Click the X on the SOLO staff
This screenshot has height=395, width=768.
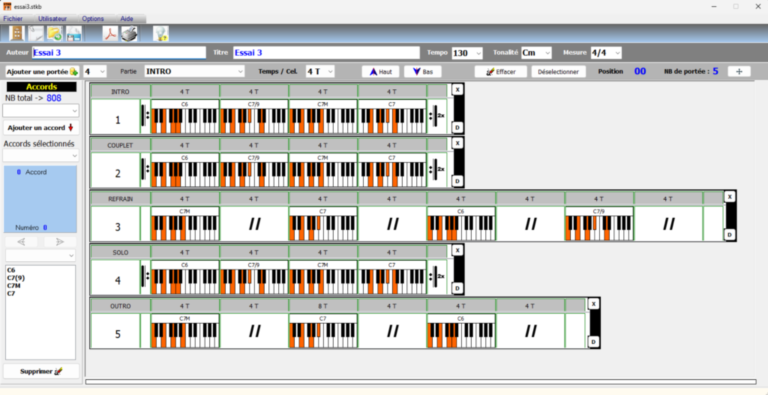tap(457, 250)
